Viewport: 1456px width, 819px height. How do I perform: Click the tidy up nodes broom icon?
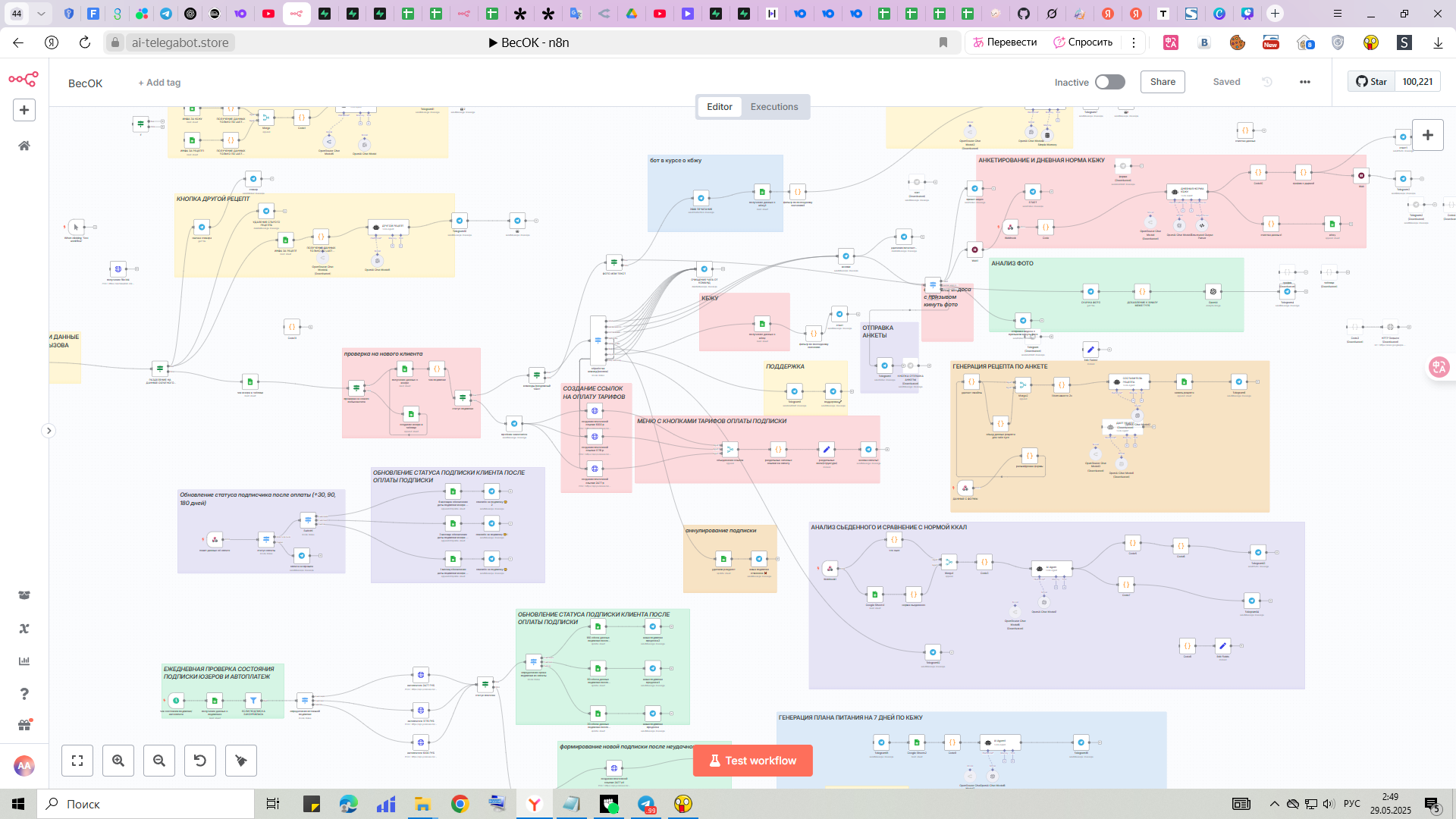coord(241,761)
